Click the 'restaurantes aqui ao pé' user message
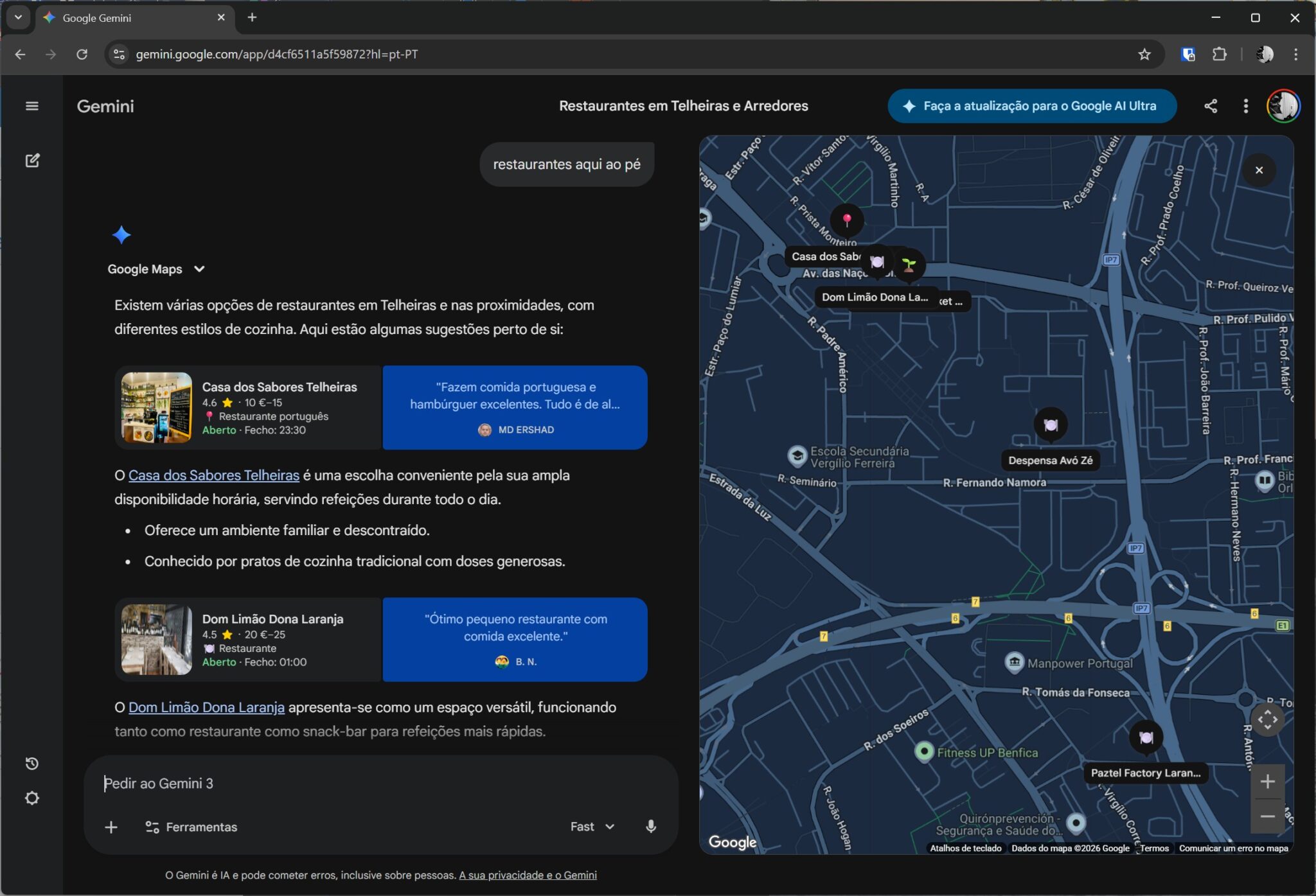 click(566, 164)
